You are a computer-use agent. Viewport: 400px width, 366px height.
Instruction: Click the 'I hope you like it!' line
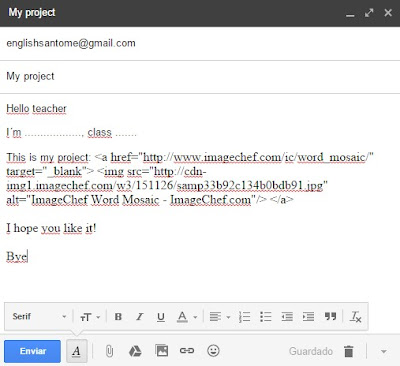[x=51, y=228]
